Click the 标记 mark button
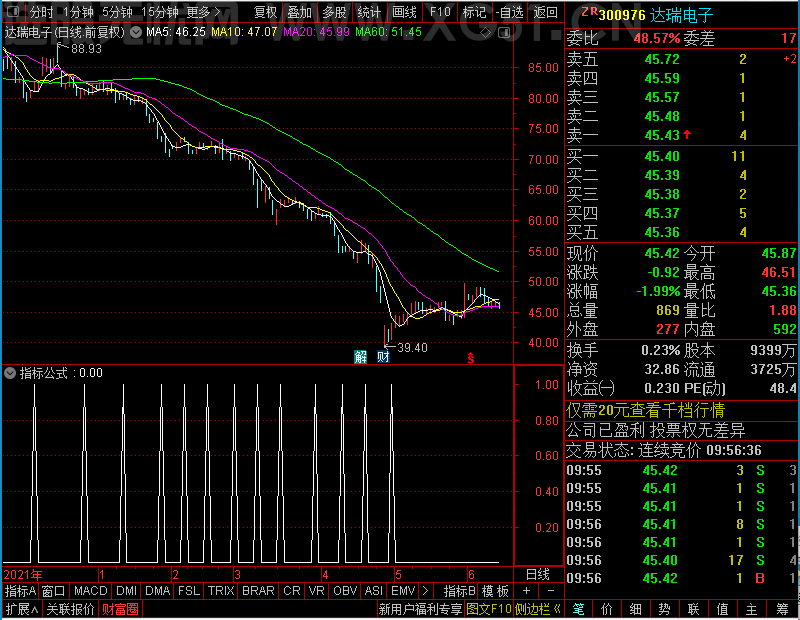 [474, 12]
